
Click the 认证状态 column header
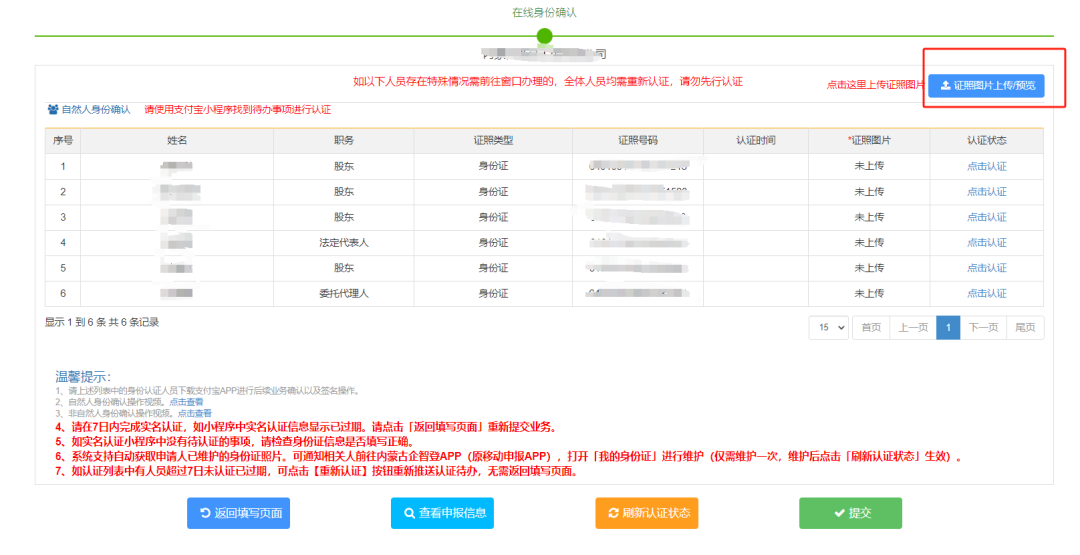[986, 140]
